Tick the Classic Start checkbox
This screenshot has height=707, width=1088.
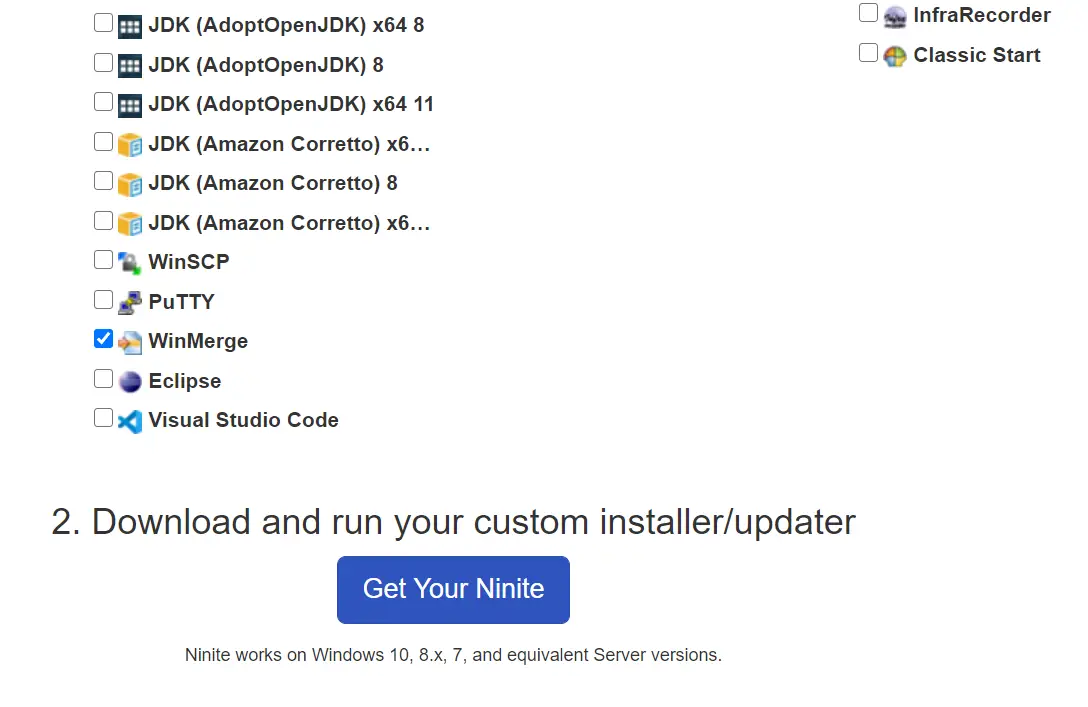(869, 53)
